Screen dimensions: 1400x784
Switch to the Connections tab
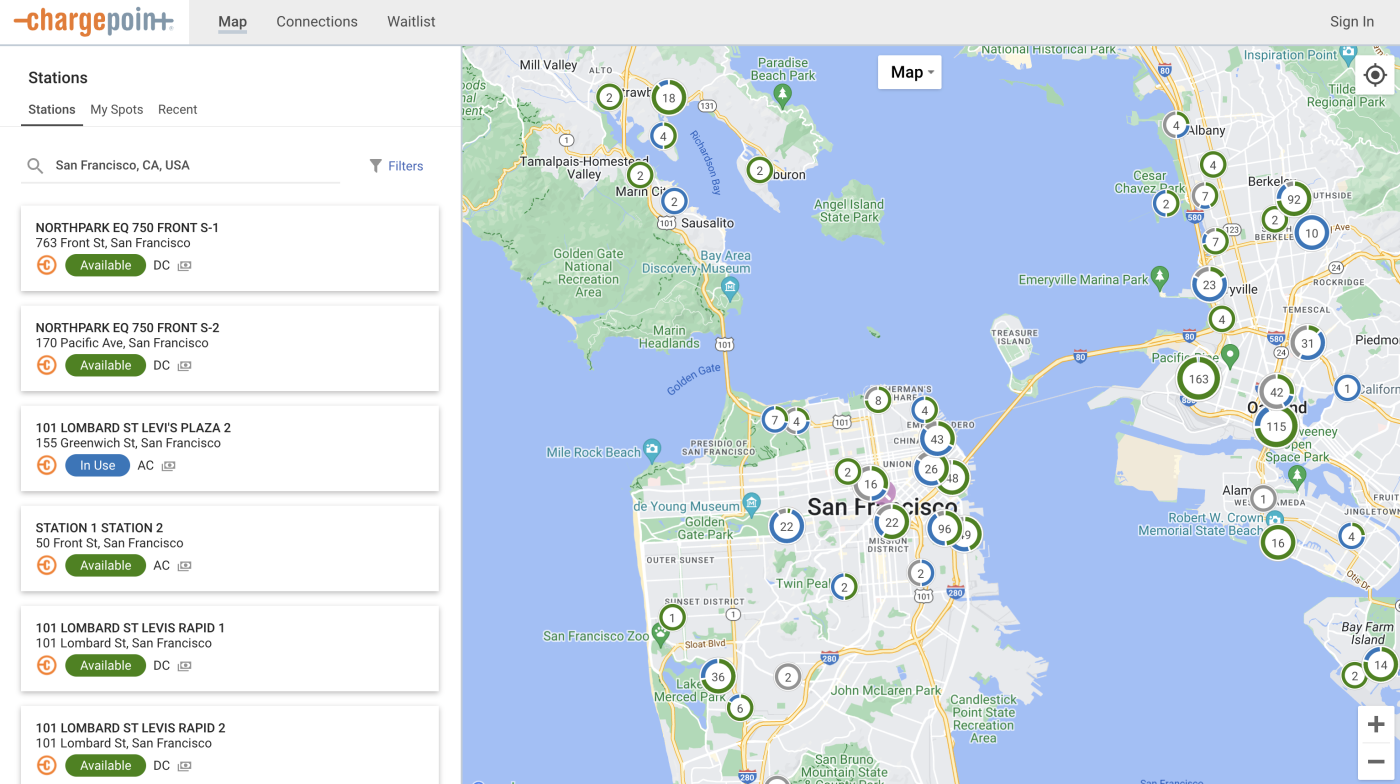click(x=316, y=21)
